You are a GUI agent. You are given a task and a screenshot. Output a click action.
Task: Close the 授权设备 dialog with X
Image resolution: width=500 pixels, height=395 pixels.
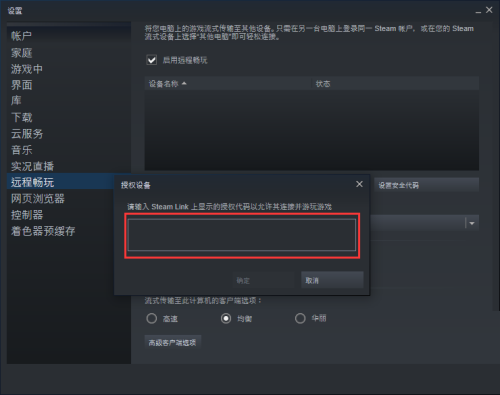[x=359, y=184]
